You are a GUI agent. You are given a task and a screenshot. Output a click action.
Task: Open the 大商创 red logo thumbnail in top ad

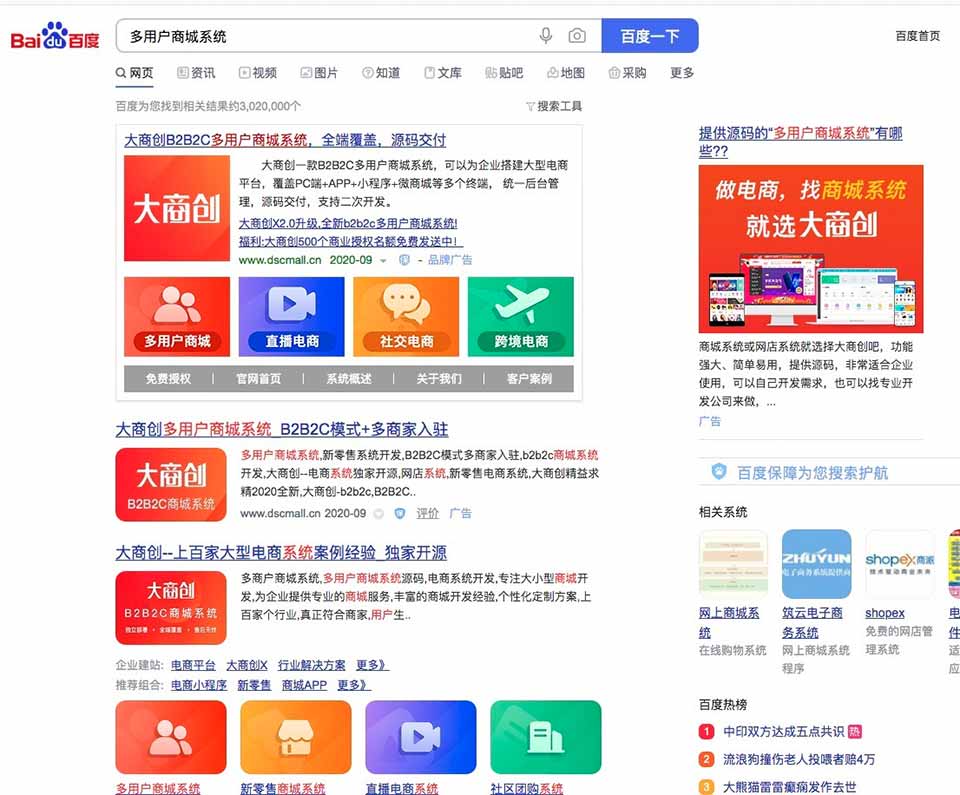(177, 208)
